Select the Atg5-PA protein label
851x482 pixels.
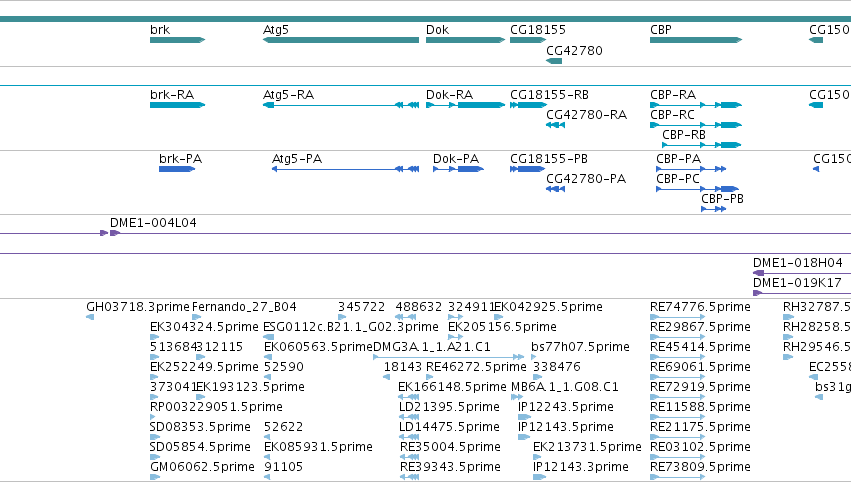pyautogui.click(x=297, y=158)
